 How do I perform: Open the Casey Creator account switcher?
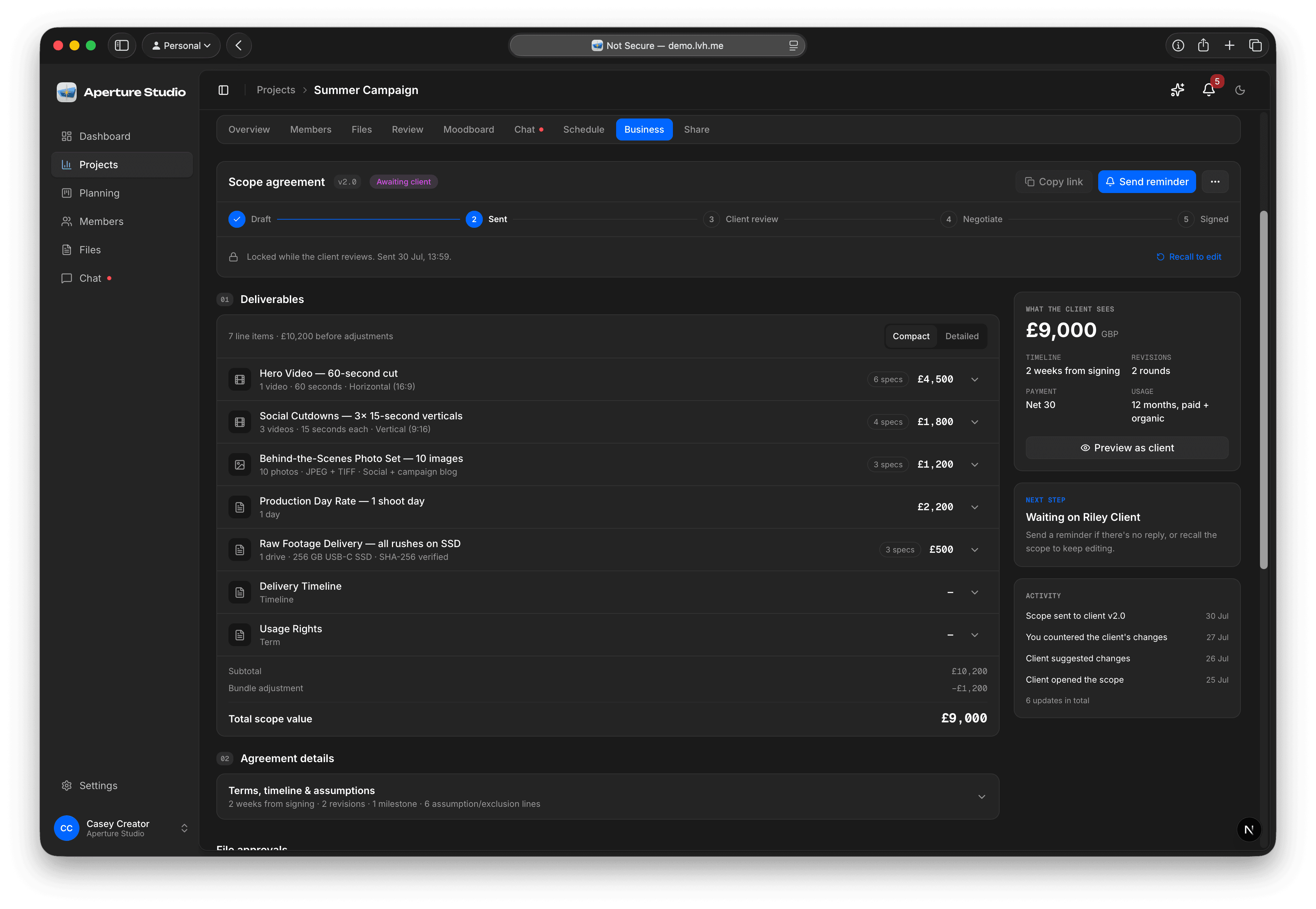[x=121, y=828]
